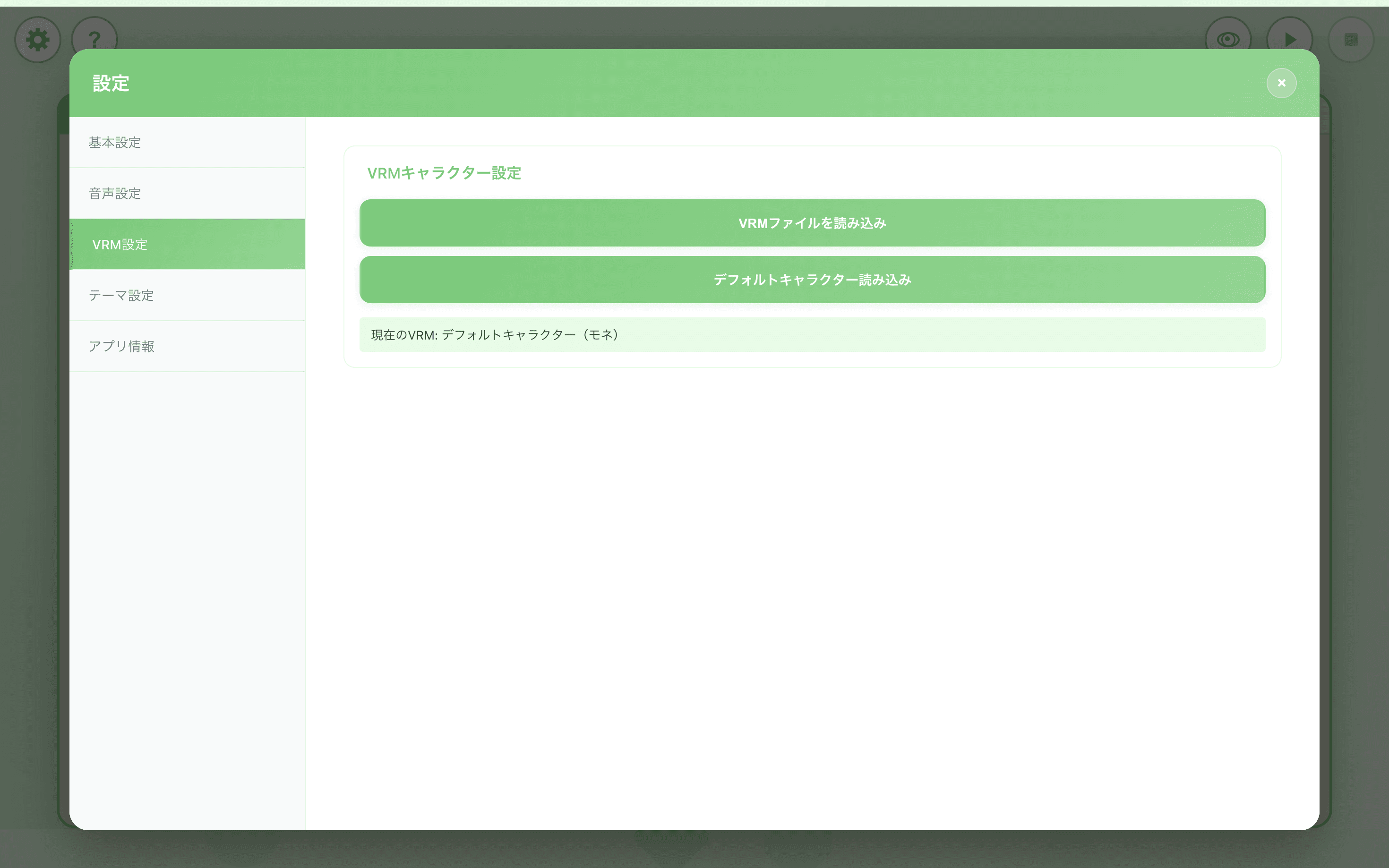Select the VRM設定 sidebar entry
Viewport: 1389px width, 868px height.
(x=120, y=244)
